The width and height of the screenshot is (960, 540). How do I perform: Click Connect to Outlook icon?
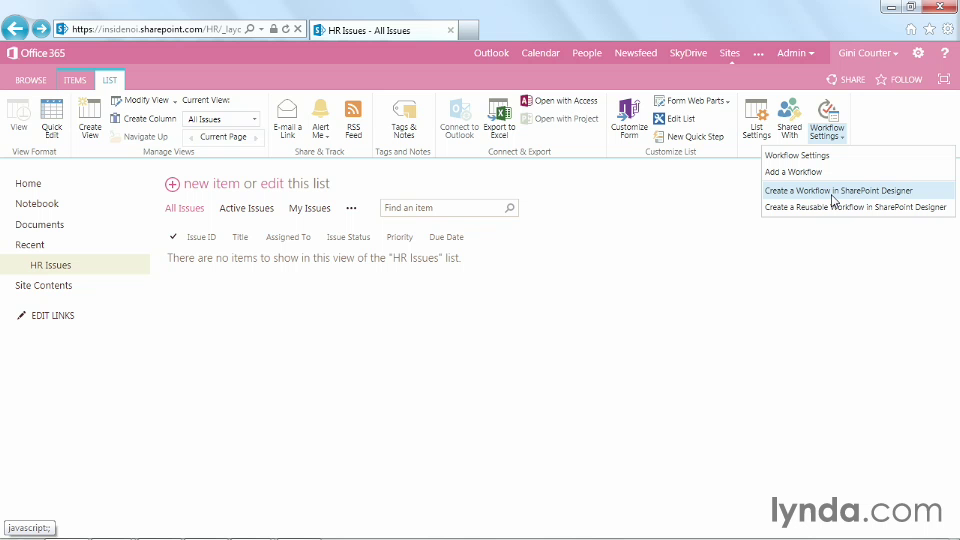[x=459, y=118]
